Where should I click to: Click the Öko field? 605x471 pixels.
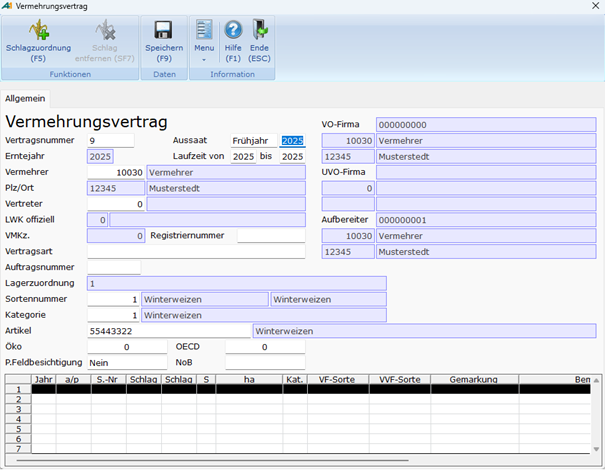click(x=127, y=346)
